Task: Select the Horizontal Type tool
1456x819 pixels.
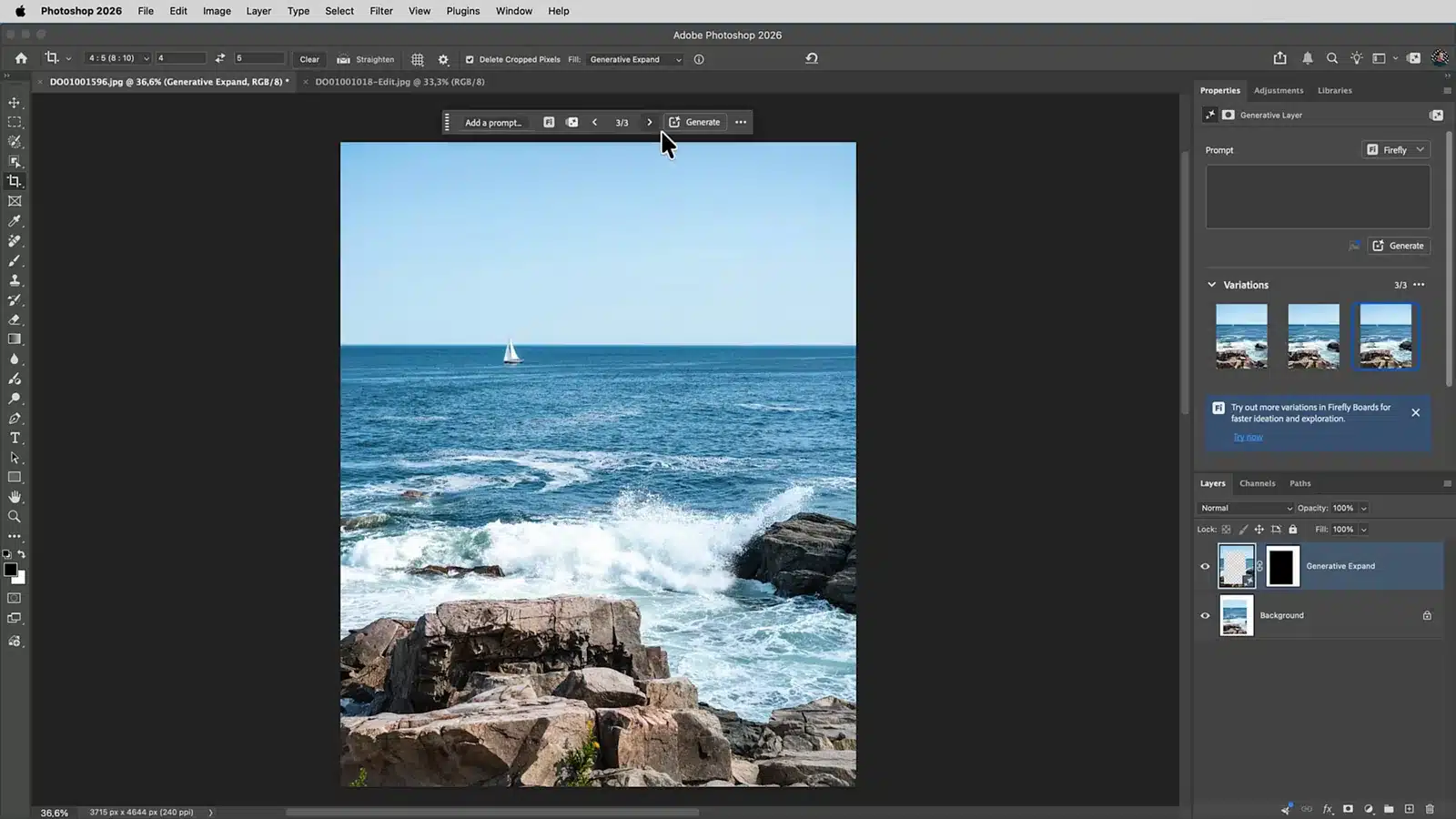Action: (x=15, y=438)
